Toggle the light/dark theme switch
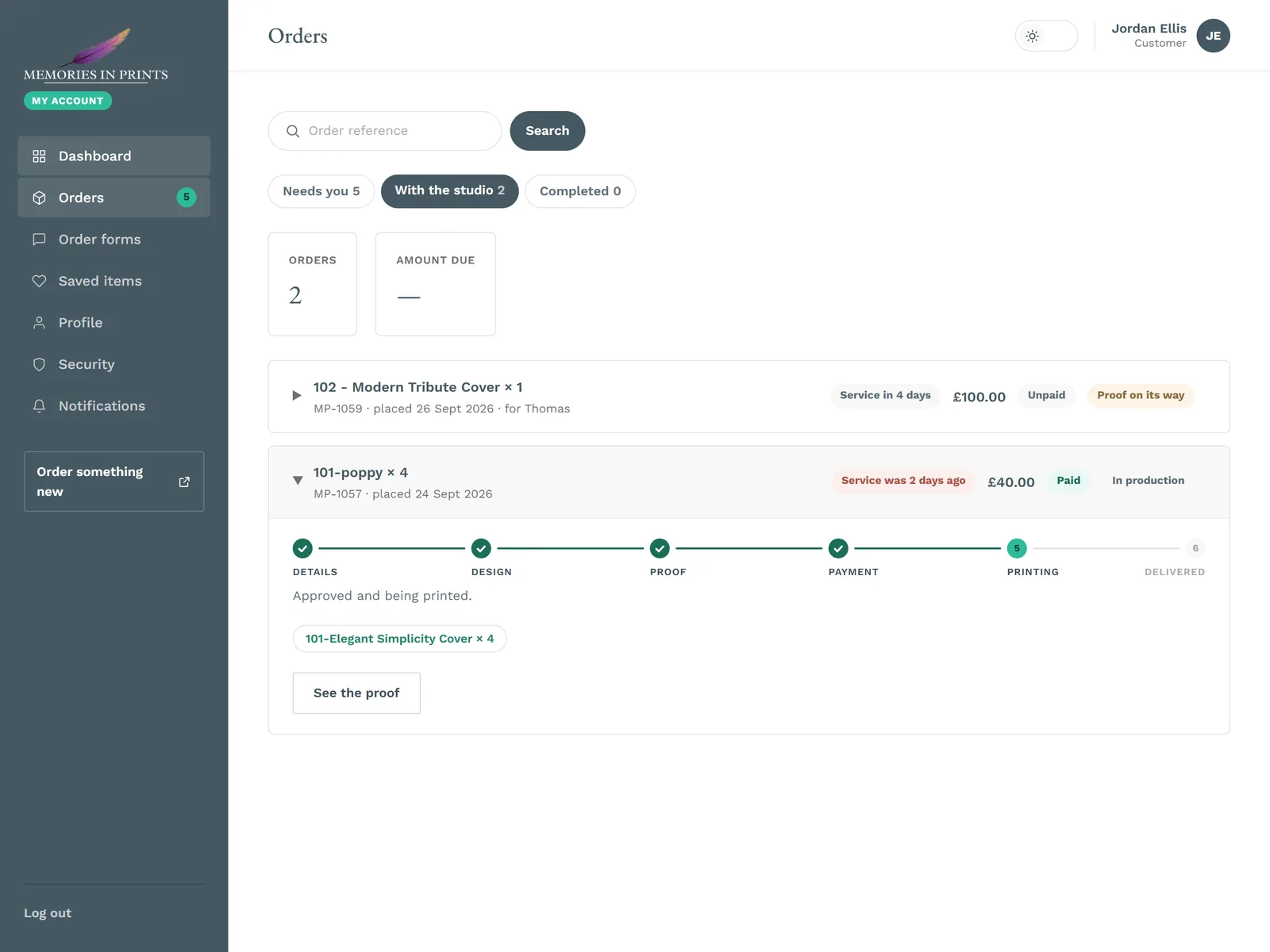 (x=1046, y=36)
